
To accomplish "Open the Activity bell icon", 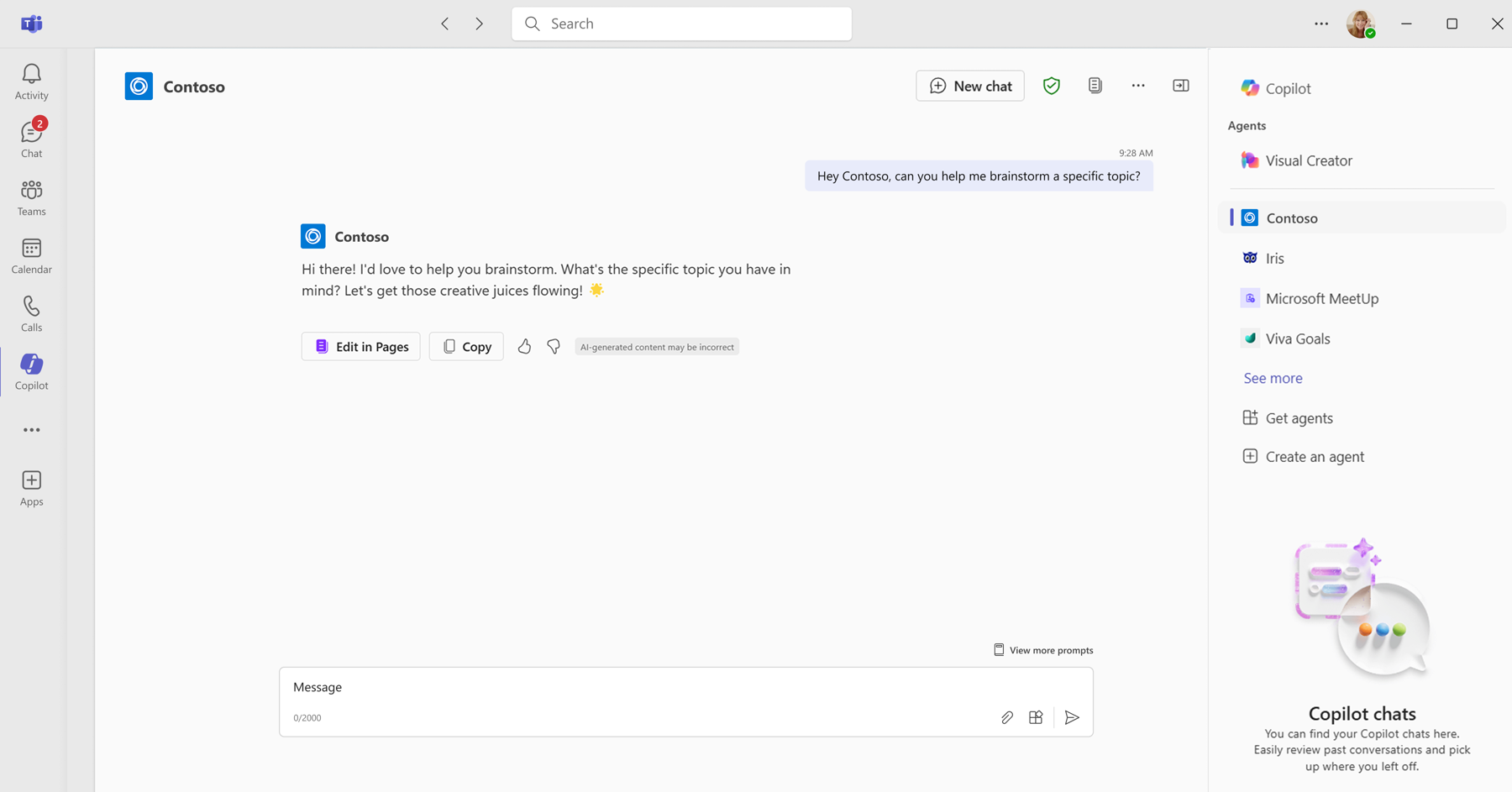I will pos(32,81).
